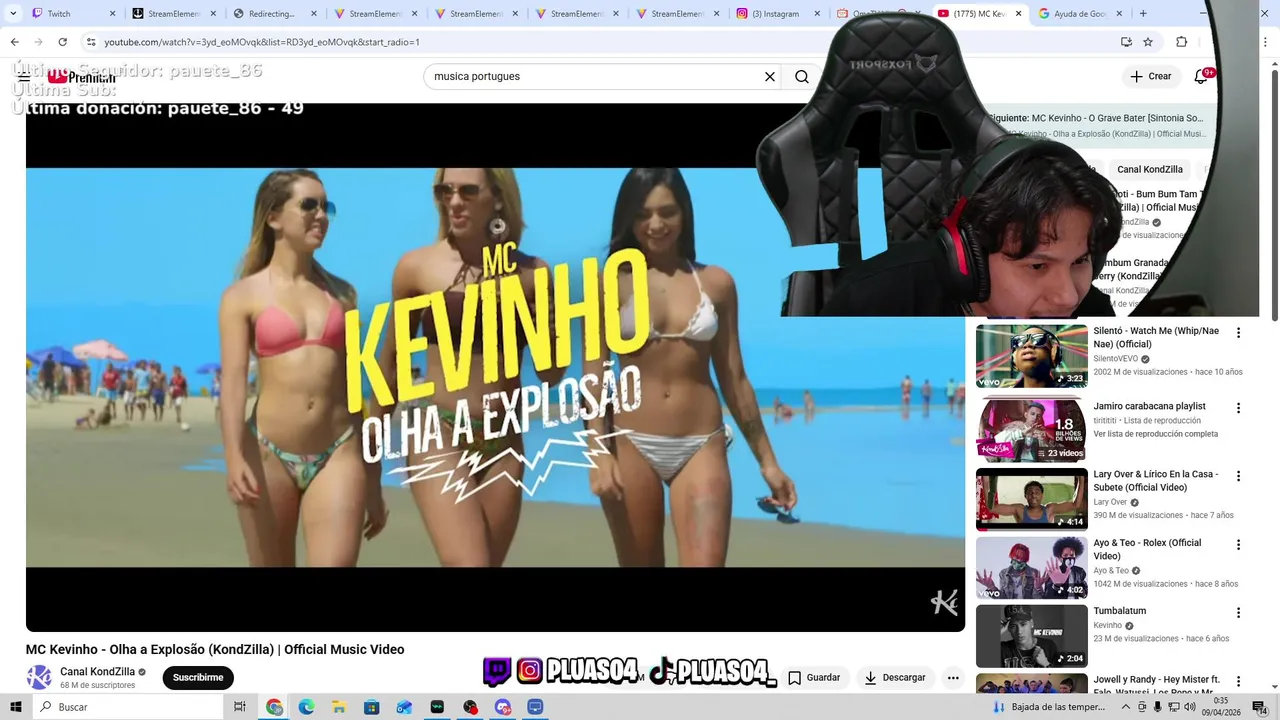1280x720 pixels.
Task: Switch to the (3) Instagram tab
Action: (x=778, y=14)
